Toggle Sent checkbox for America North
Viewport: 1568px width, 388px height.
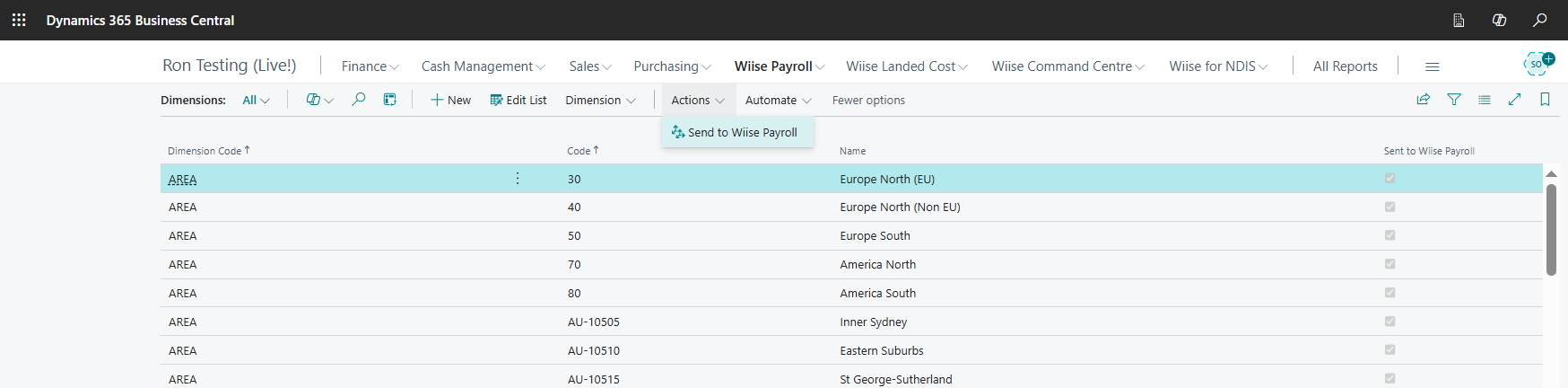pyautogui.click(x=1389, y=264)
